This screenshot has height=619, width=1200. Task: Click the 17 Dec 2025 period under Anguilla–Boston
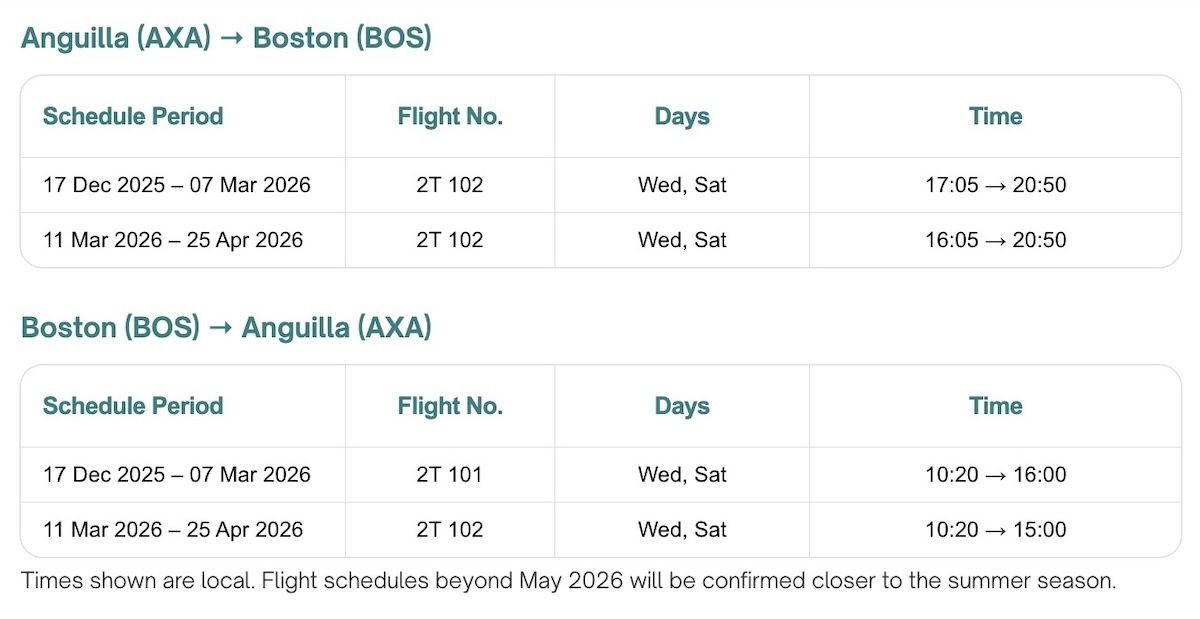pyautogui.click(x=177, y=185)
